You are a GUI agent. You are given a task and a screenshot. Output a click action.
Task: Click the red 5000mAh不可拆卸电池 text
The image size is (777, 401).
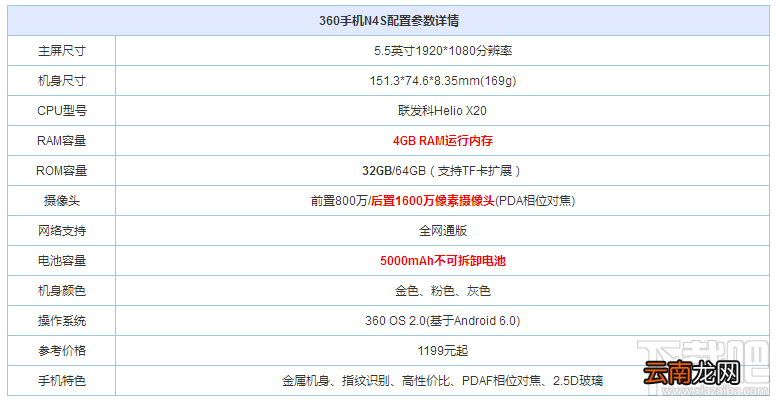coord(443,261)
